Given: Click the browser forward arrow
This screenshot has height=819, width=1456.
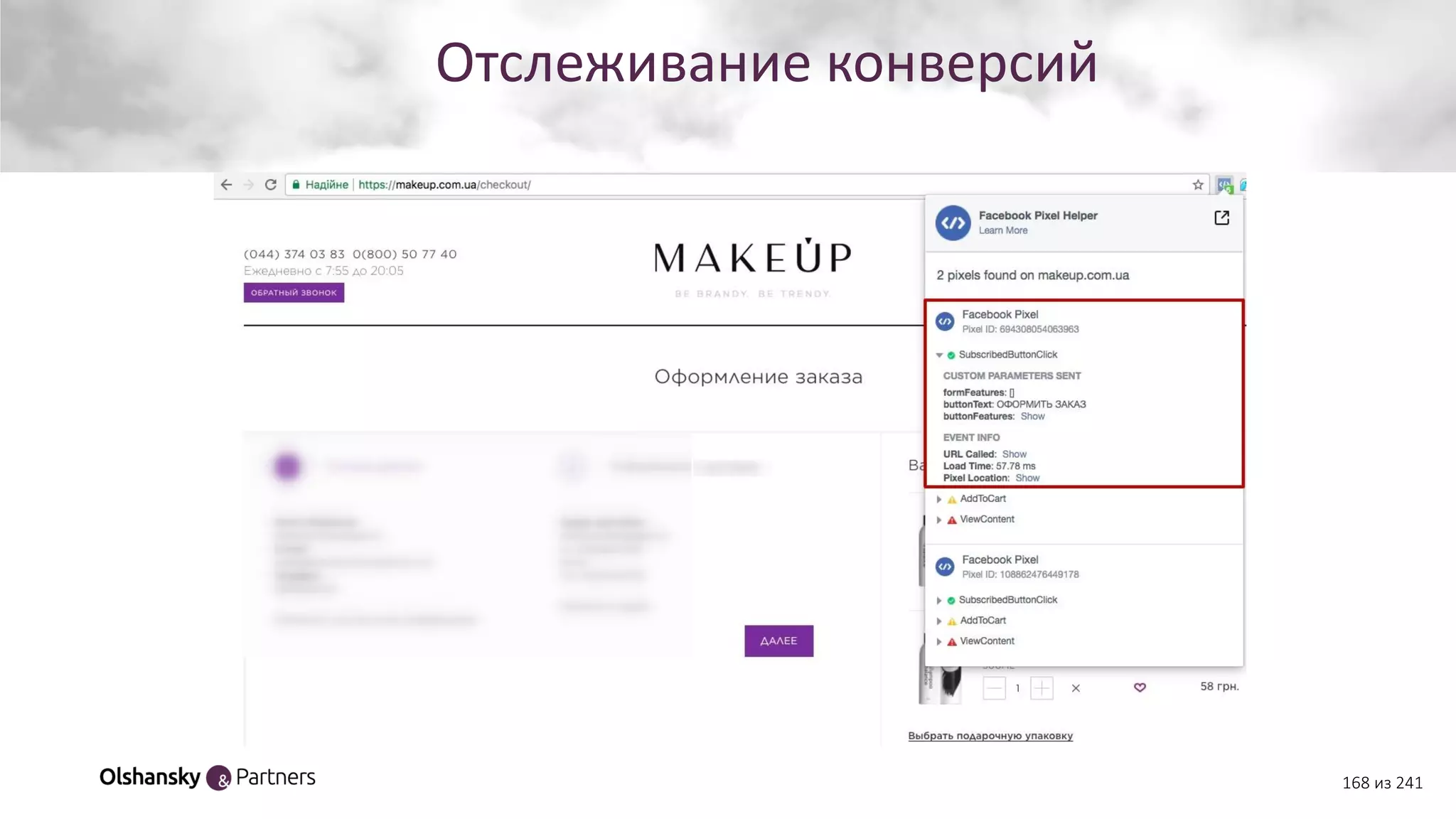Looking at the screenshot, I should click(248, 185).
